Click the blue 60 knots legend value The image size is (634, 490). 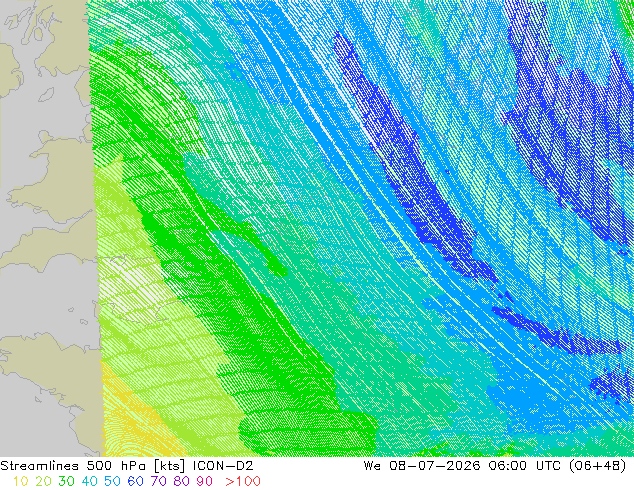coord(135,482)
